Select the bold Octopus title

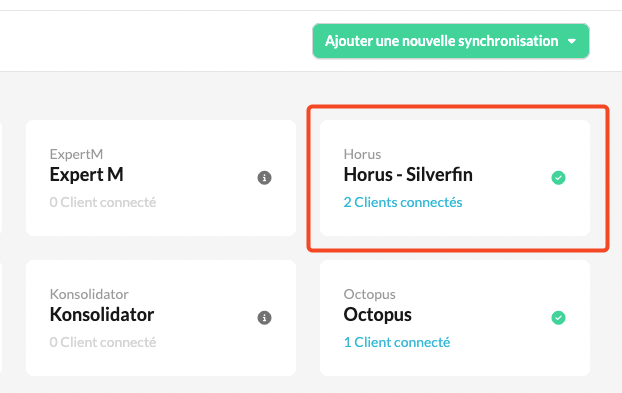(377, 315)
